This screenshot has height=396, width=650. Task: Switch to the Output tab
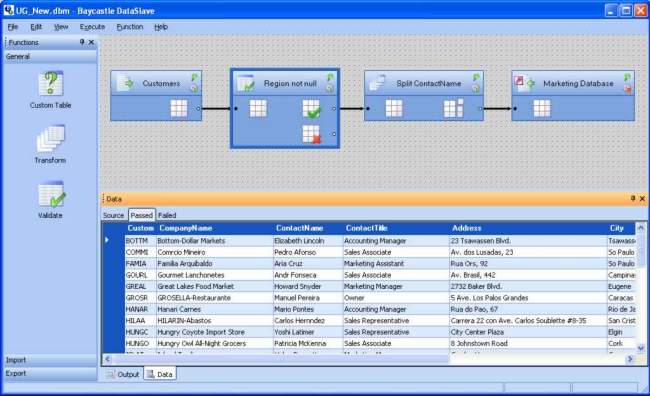tap(123, 374)
